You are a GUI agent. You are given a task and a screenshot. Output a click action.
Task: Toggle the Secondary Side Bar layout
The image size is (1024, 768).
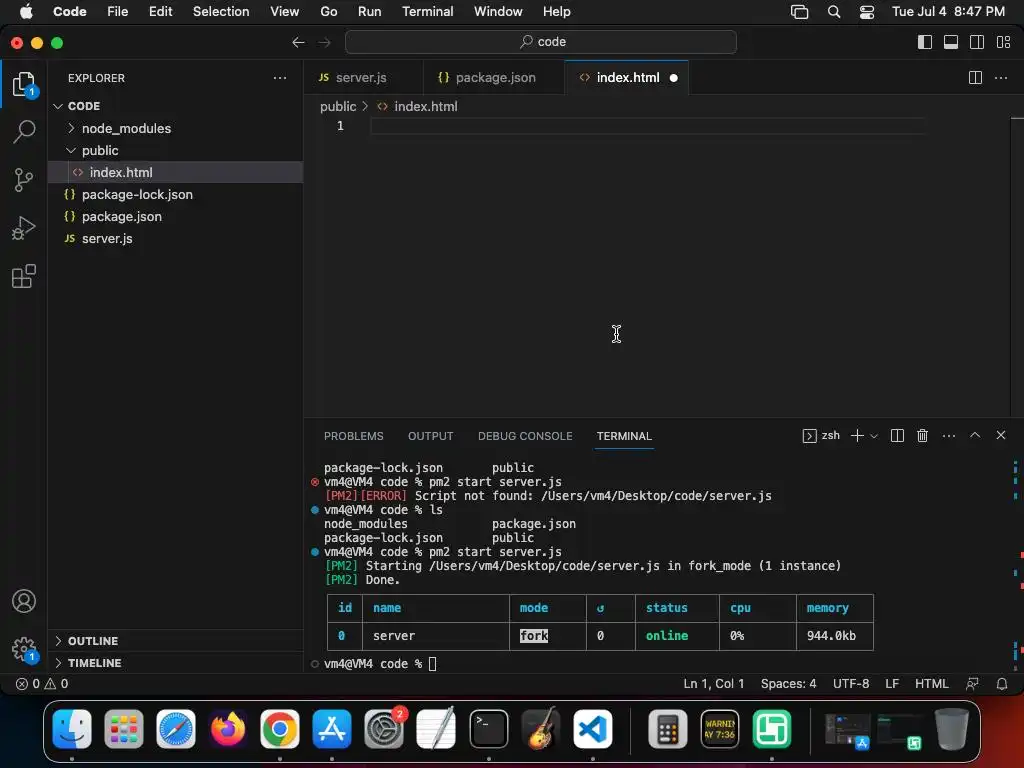[977, 42]
